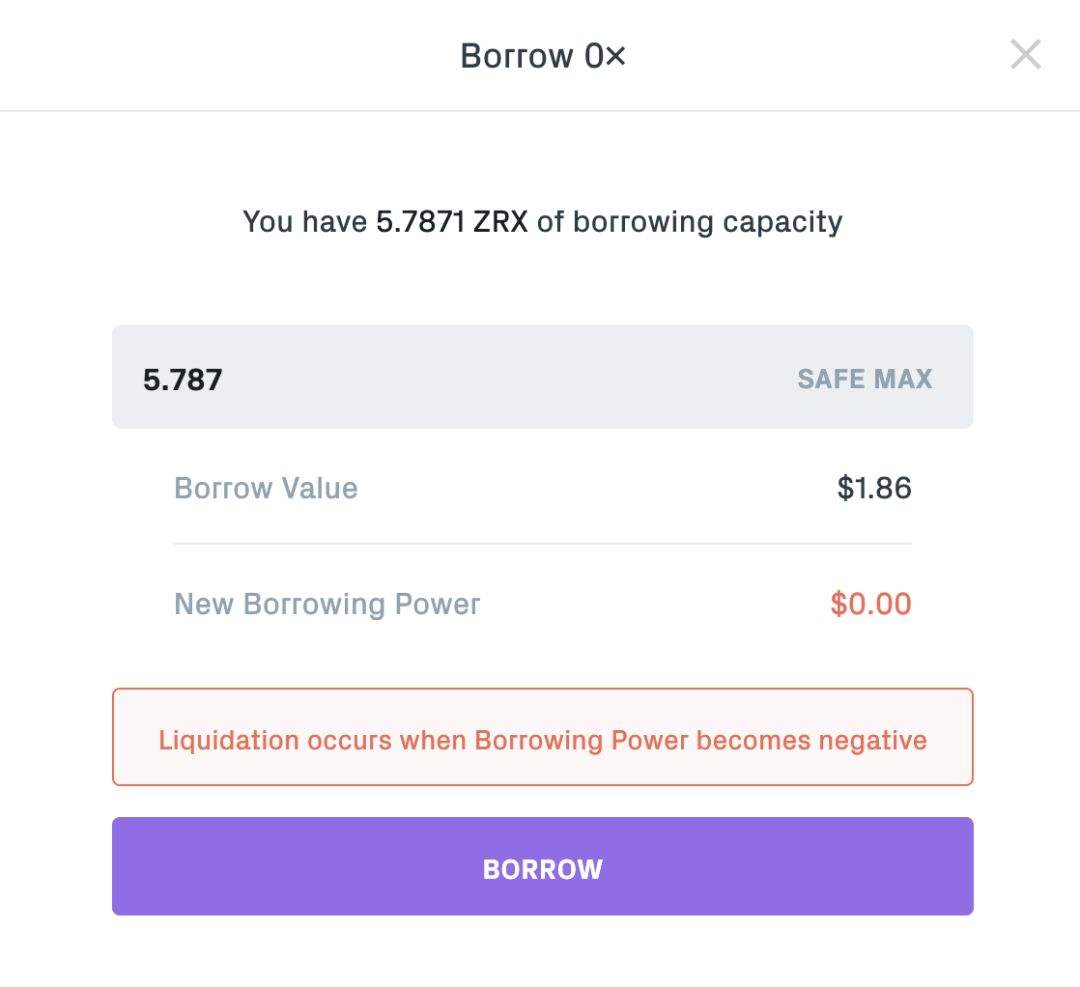Viewport: 1080px width, 987px height.
Task: Click the 5.787 entered amount text
Action: pyautogui.click(x=182, y=379)
